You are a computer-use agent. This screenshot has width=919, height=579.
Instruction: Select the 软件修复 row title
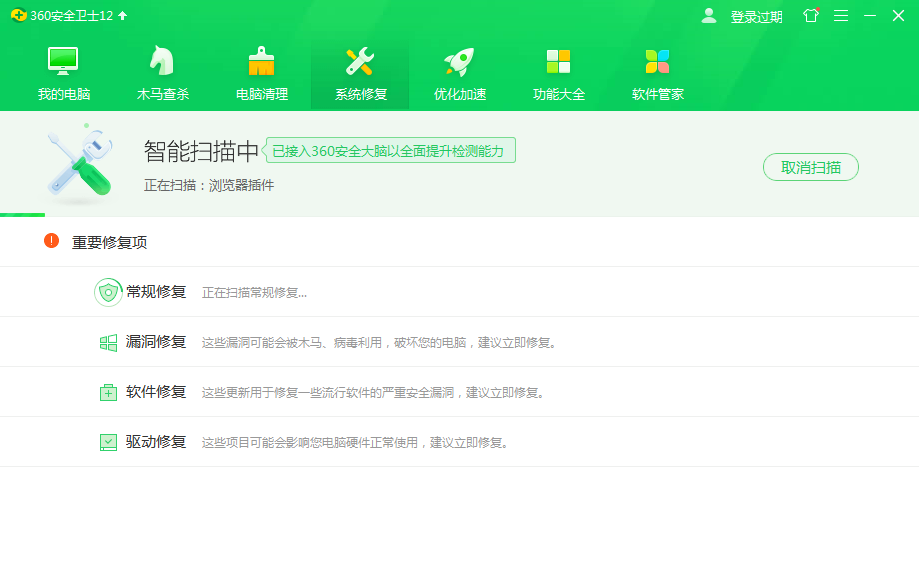(156, 391)
